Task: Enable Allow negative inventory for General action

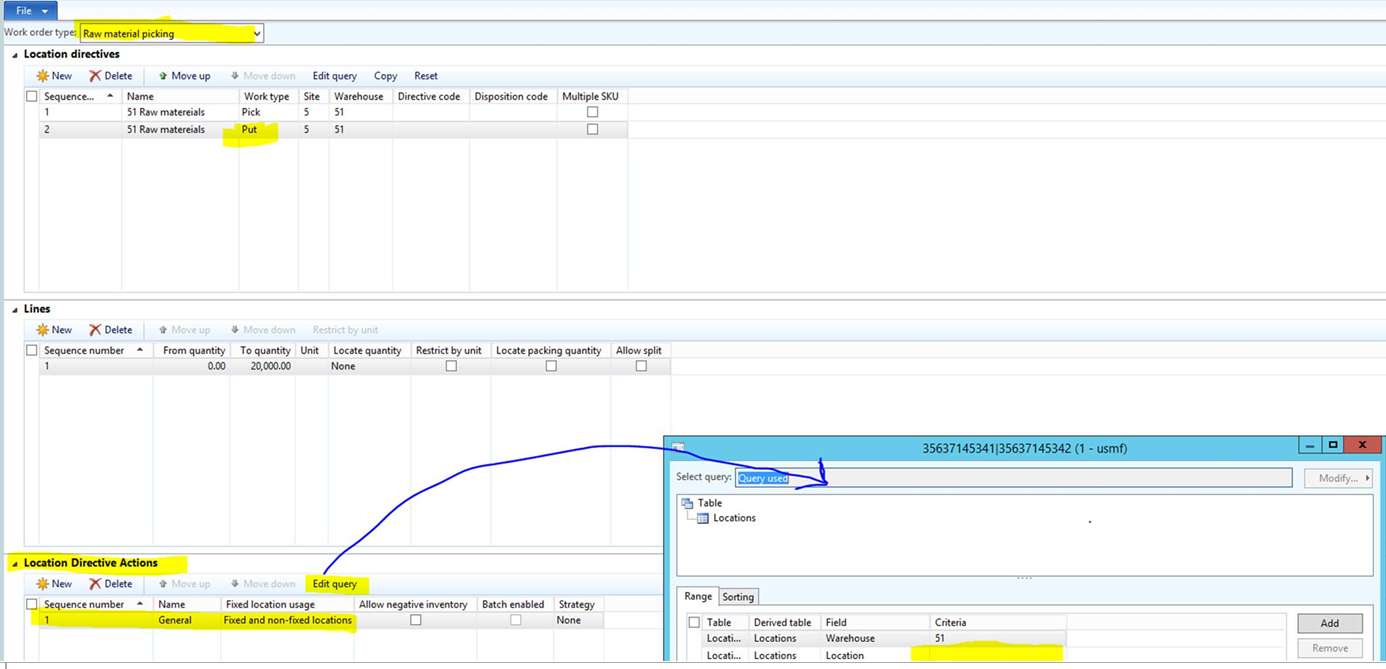Action: pyautogui.click(x=413, y=620)
